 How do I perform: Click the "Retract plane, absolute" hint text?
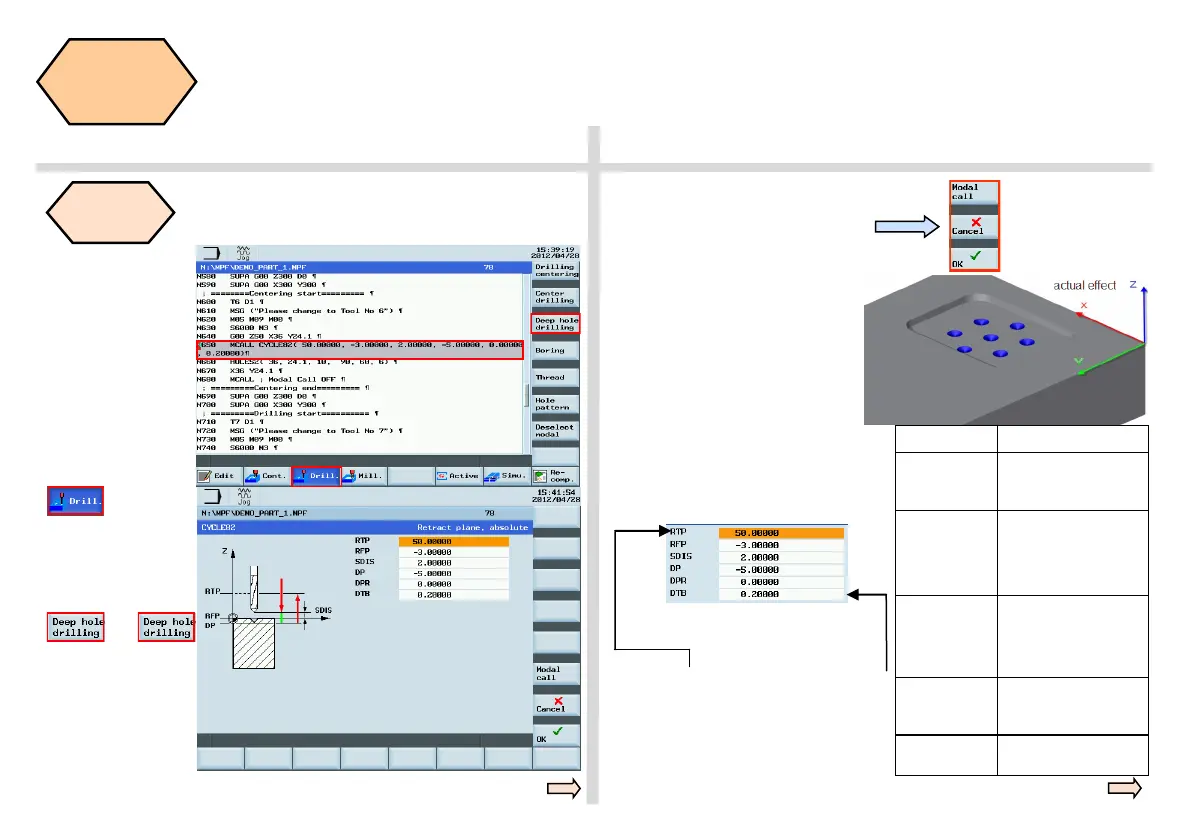472,527
